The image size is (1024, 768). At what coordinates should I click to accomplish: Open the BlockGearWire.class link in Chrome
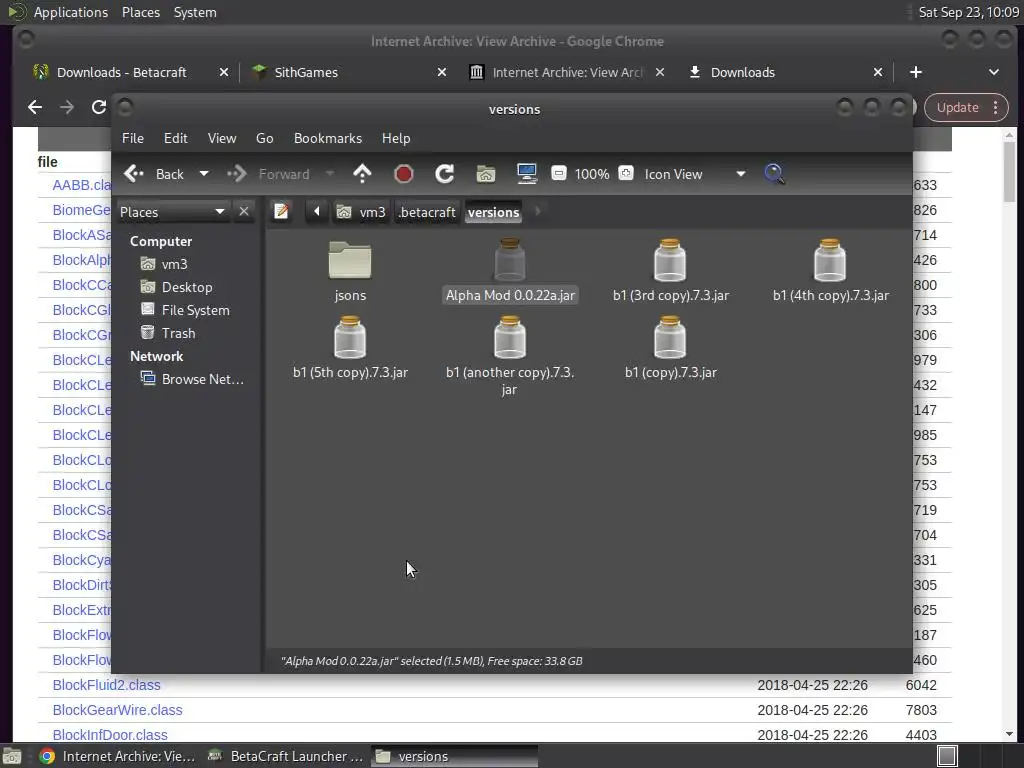118,710
